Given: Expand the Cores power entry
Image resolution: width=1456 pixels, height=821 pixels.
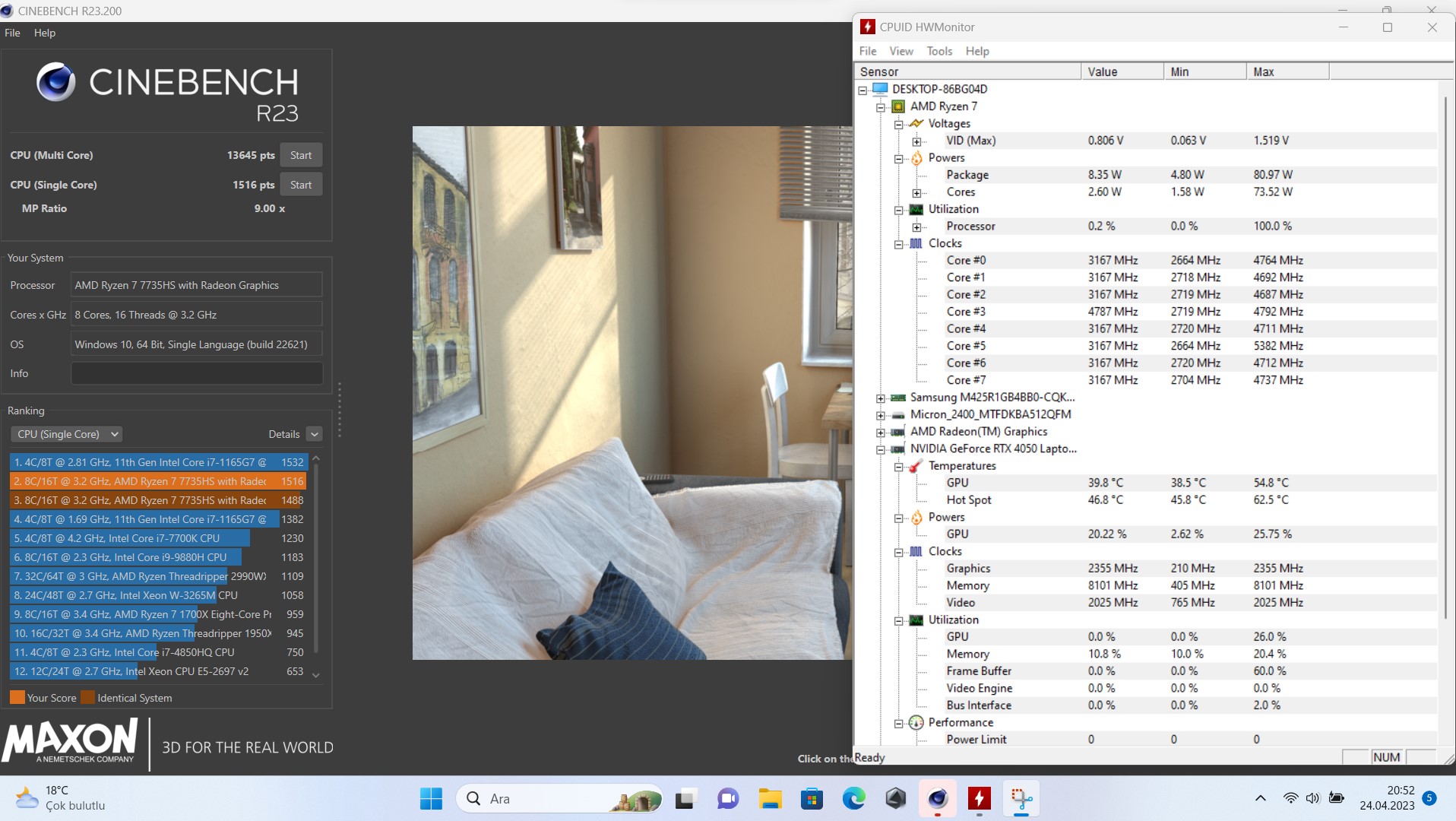Looking at the screenshot, I should pyautogui.click(x=917, y=194).
